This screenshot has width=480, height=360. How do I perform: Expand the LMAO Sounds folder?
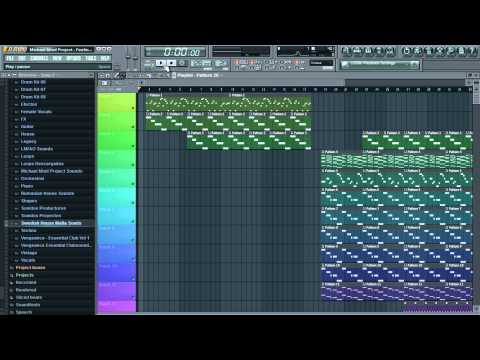coord(37,149)
